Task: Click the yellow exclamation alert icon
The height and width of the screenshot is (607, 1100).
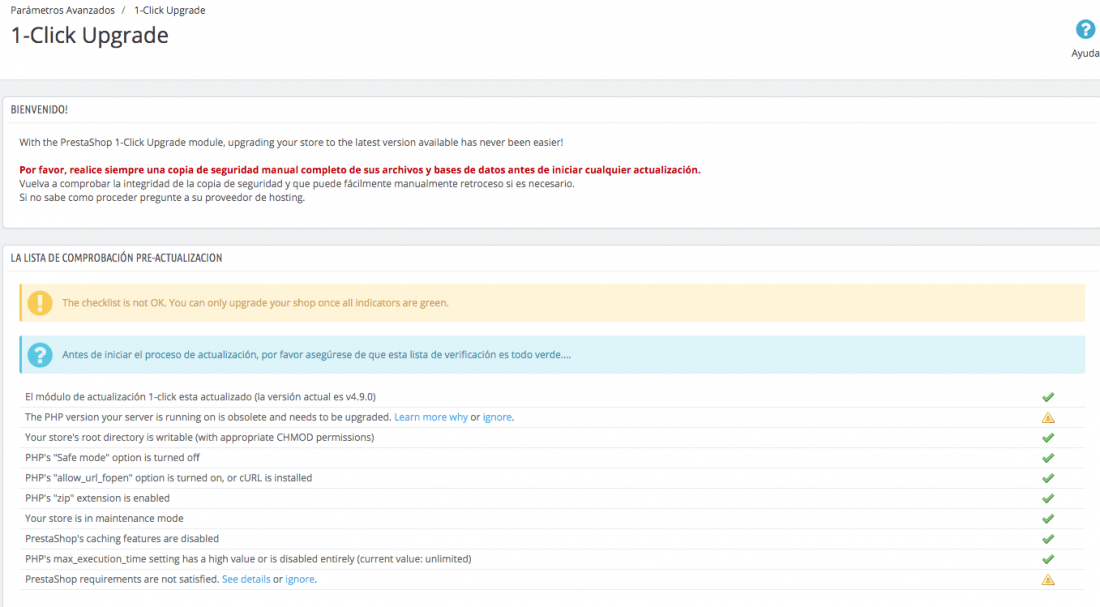Action: click(40, 303)
